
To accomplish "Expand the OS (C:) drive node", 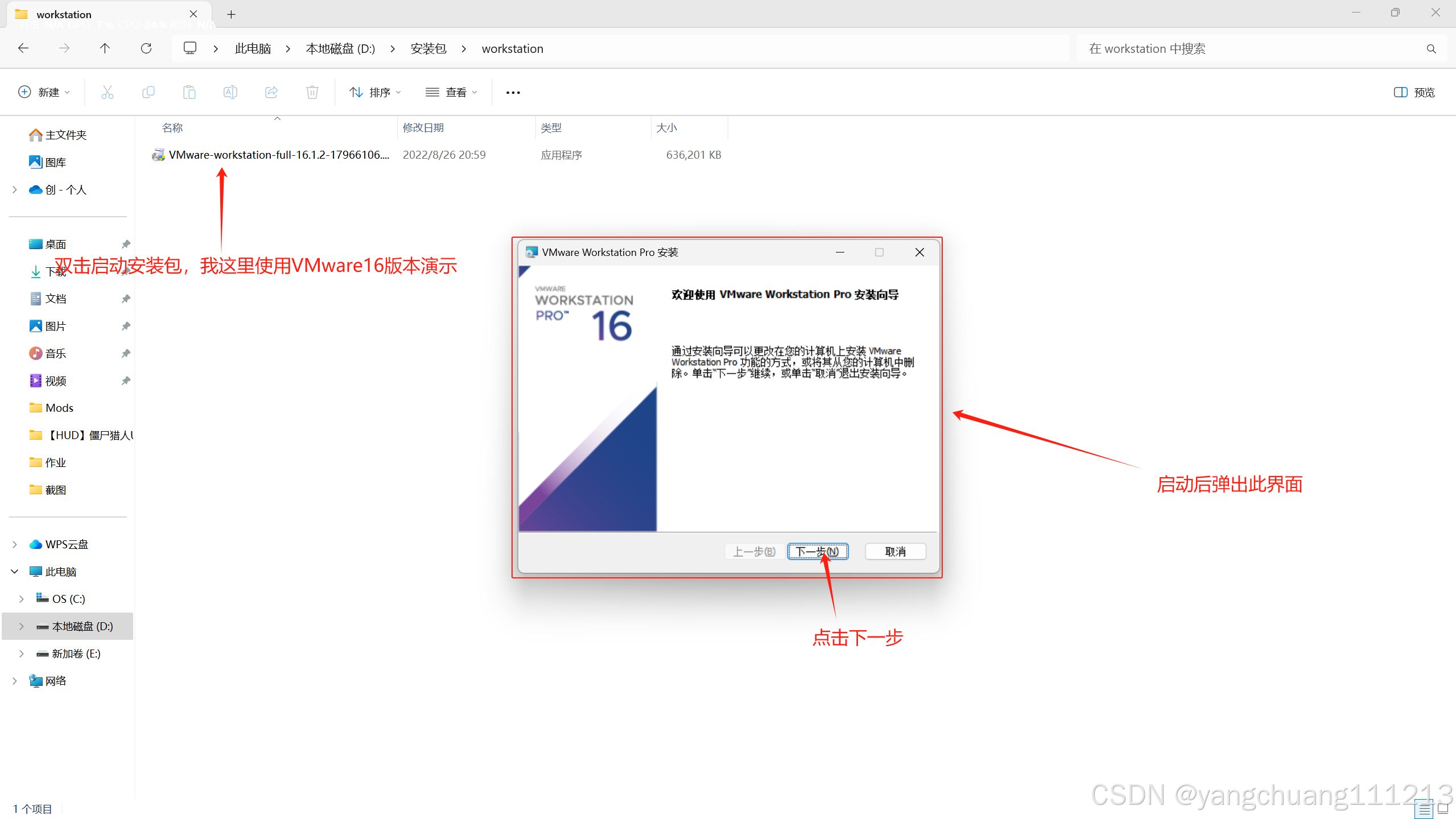I will tap(22, 599).
